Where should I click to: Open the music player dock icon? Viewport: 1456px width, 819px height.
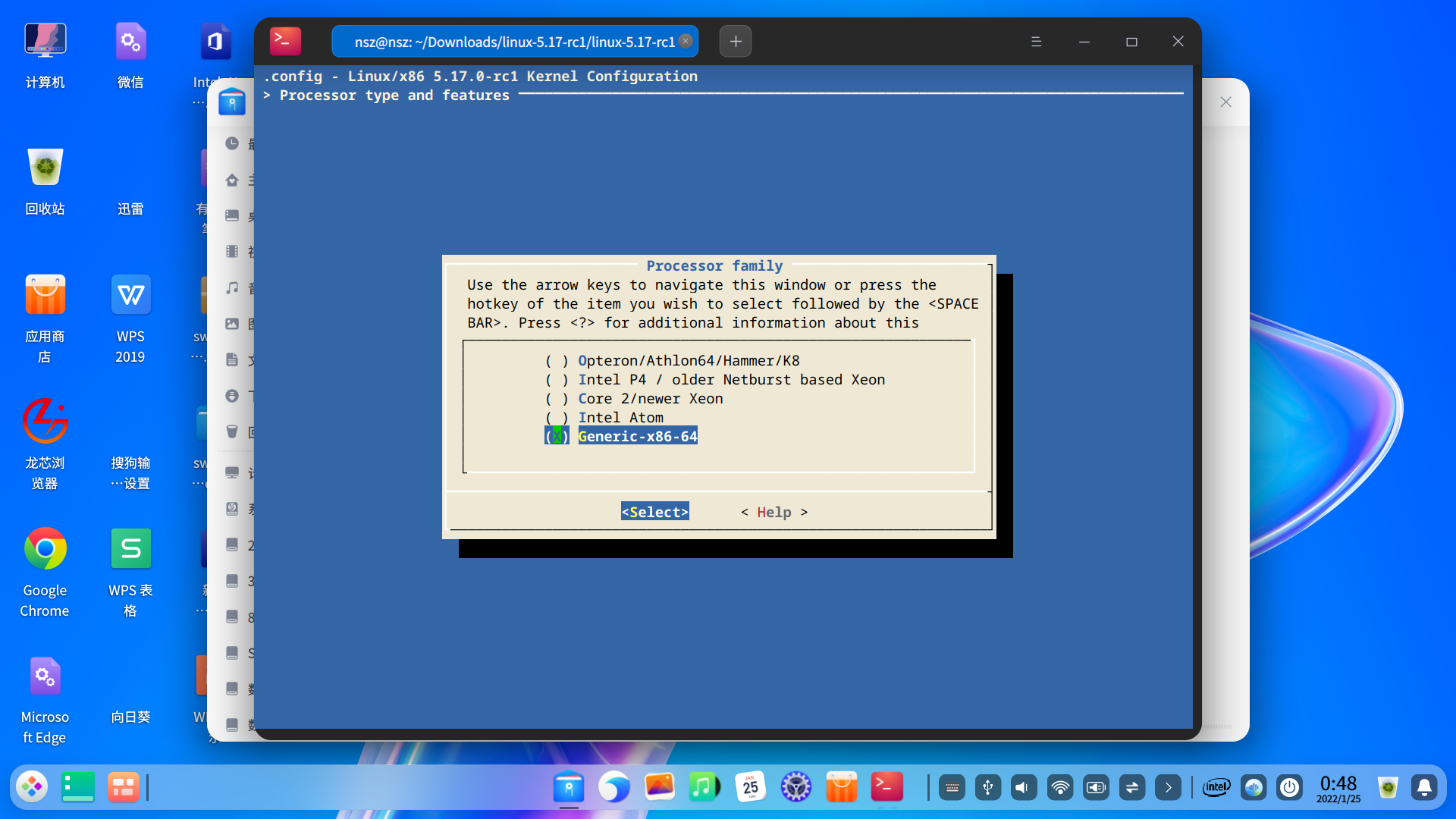pos(704,787)
